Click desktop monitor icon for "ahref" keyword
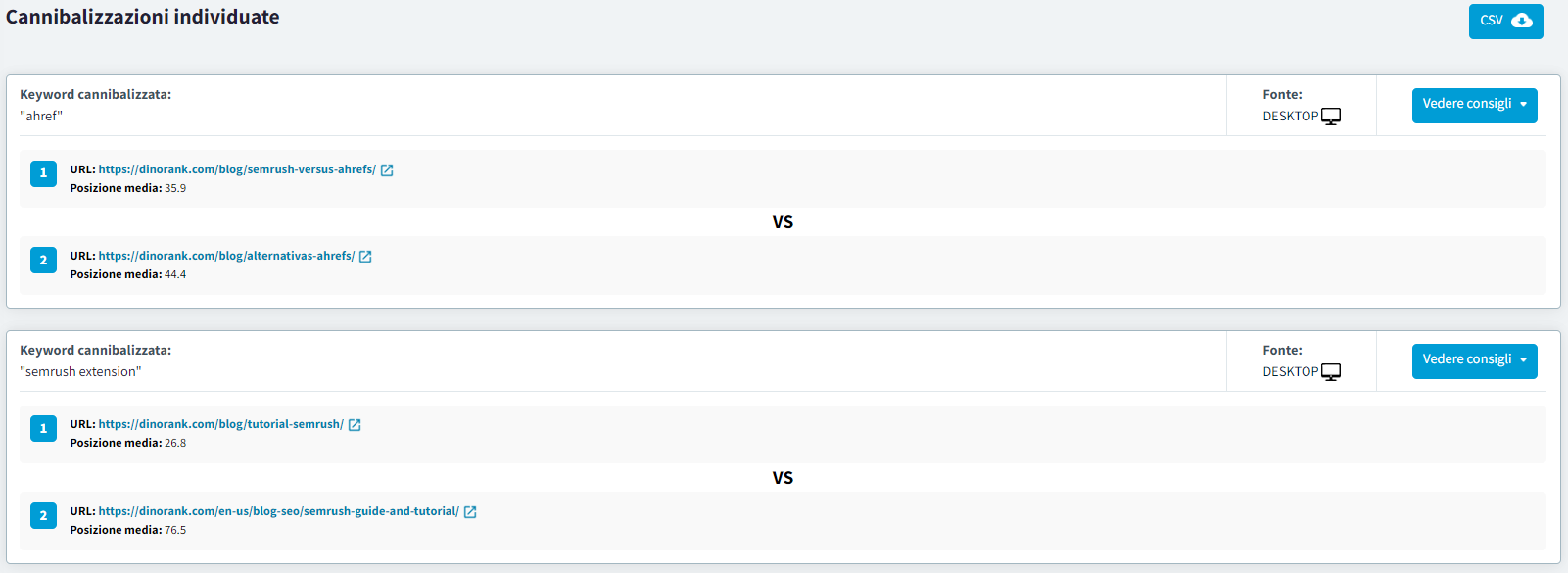Viewport: 1568px width, 573px height. pos(1331,117)
